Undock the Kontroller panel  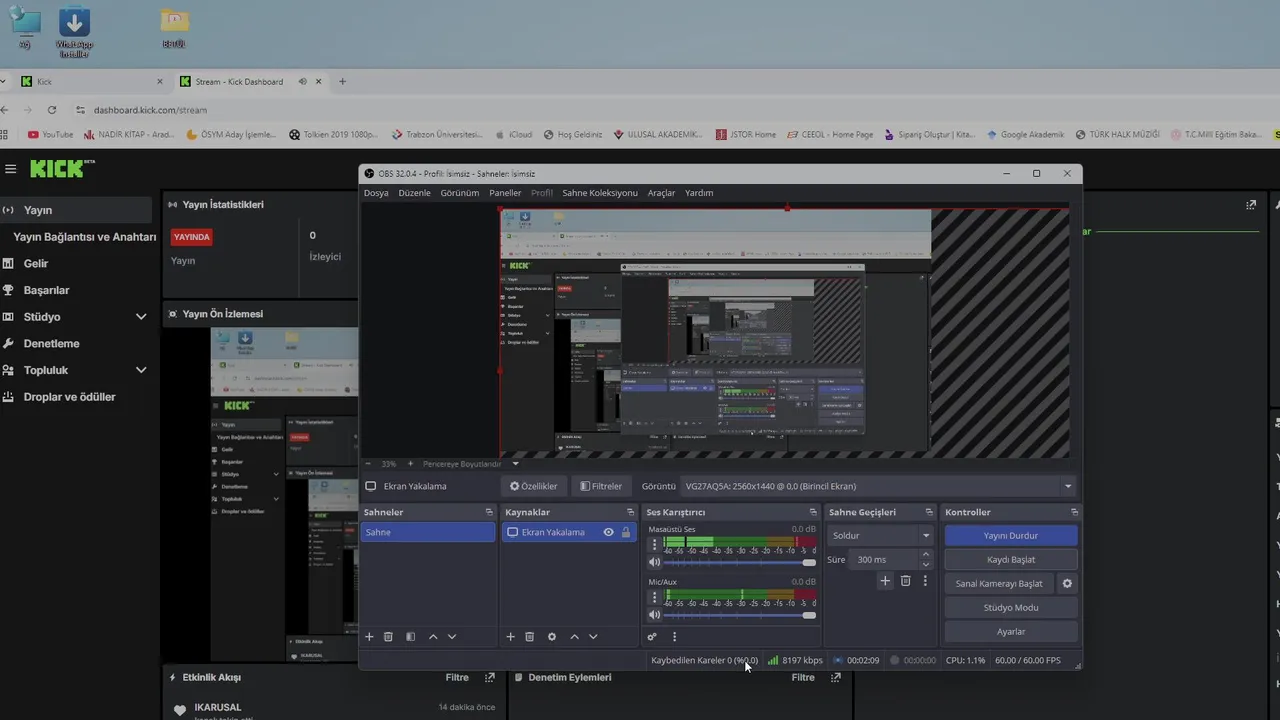pos(1074,512)
